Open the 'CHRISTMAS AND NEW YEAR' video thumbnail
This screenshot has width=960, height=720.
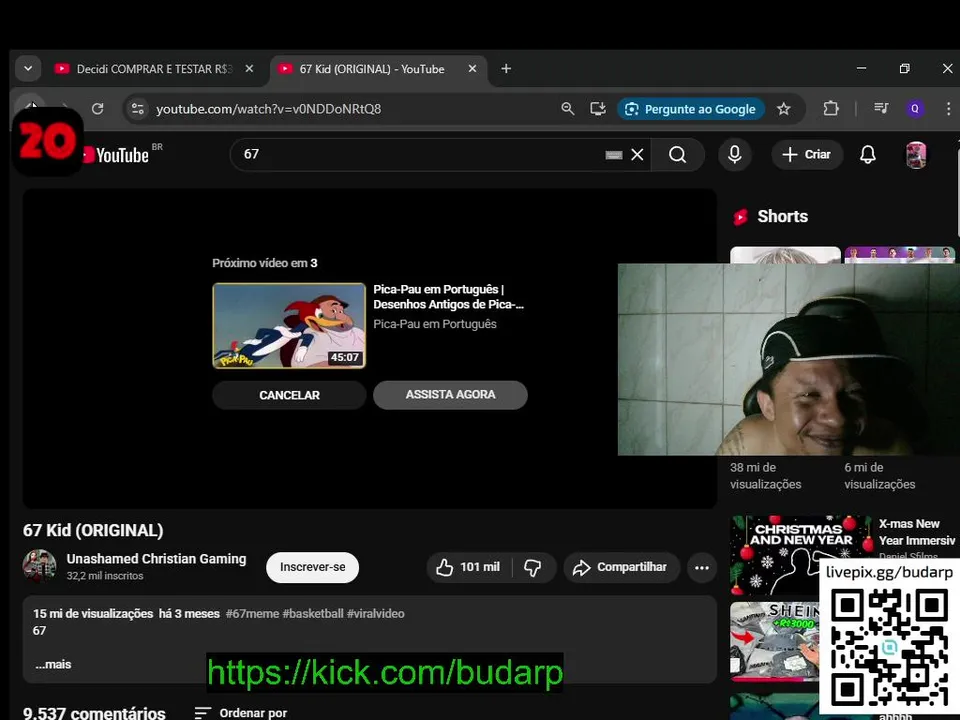[x=801, y=554]
